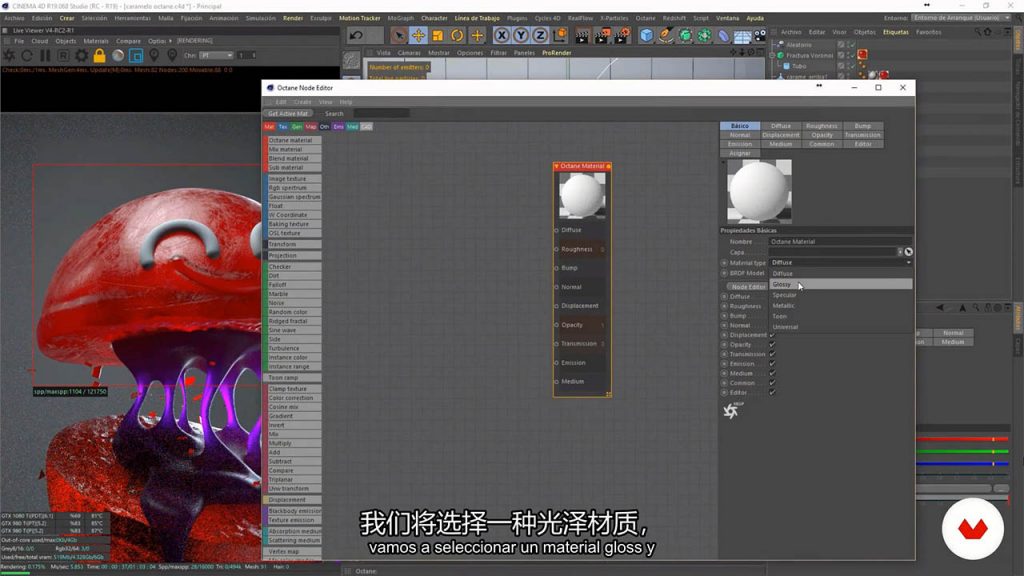Open the Roughness tab in attributes

pos(822,126)
